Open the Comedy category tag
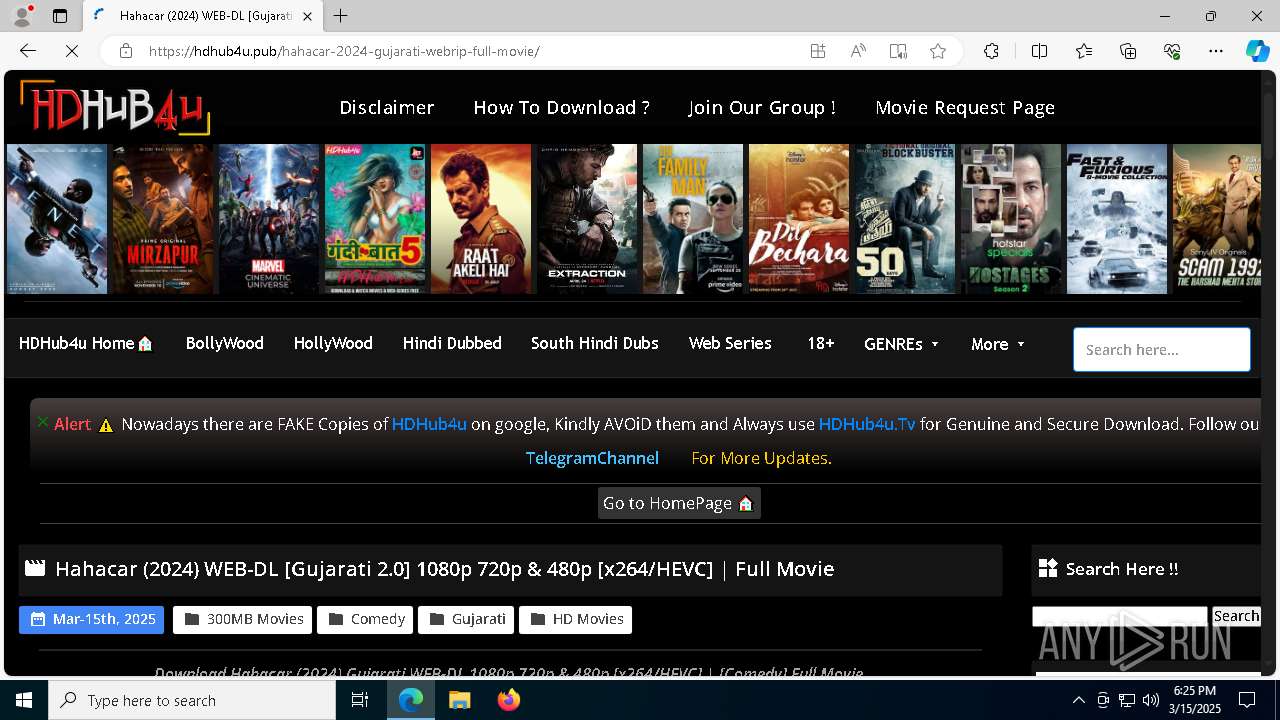Screen dimensions: 1280x720 tap(365, 619)
